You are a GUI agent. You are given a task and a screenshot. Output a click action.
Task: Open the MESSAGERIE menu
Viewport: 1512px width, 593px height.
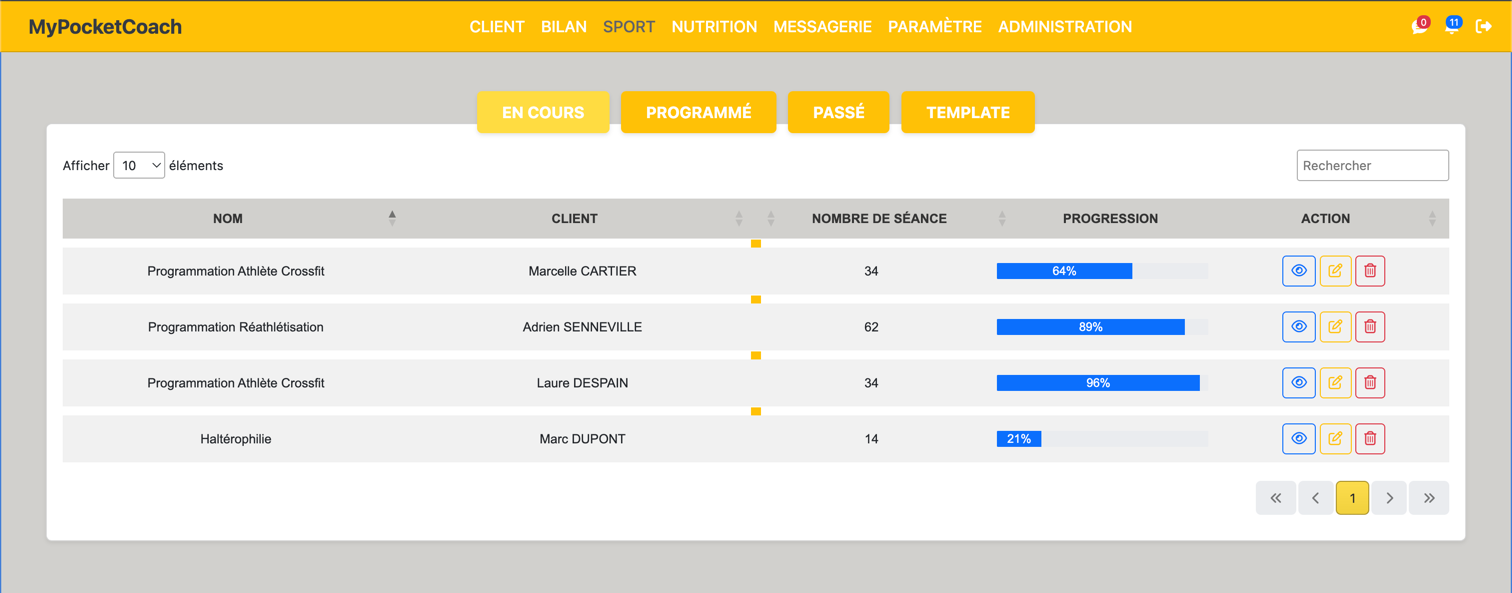[x=822, y=26]
